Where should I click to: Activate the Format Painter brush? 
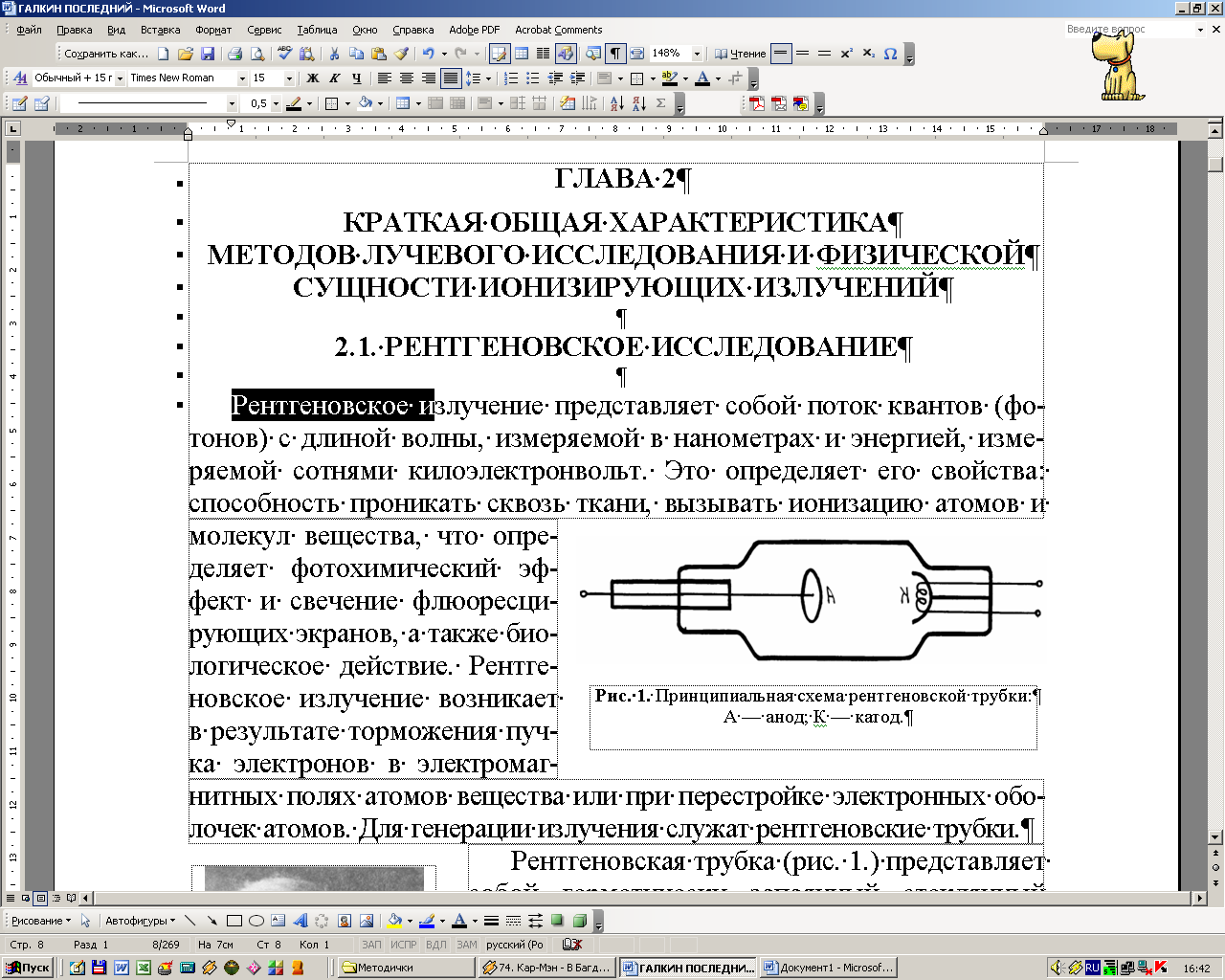[401, 54]
